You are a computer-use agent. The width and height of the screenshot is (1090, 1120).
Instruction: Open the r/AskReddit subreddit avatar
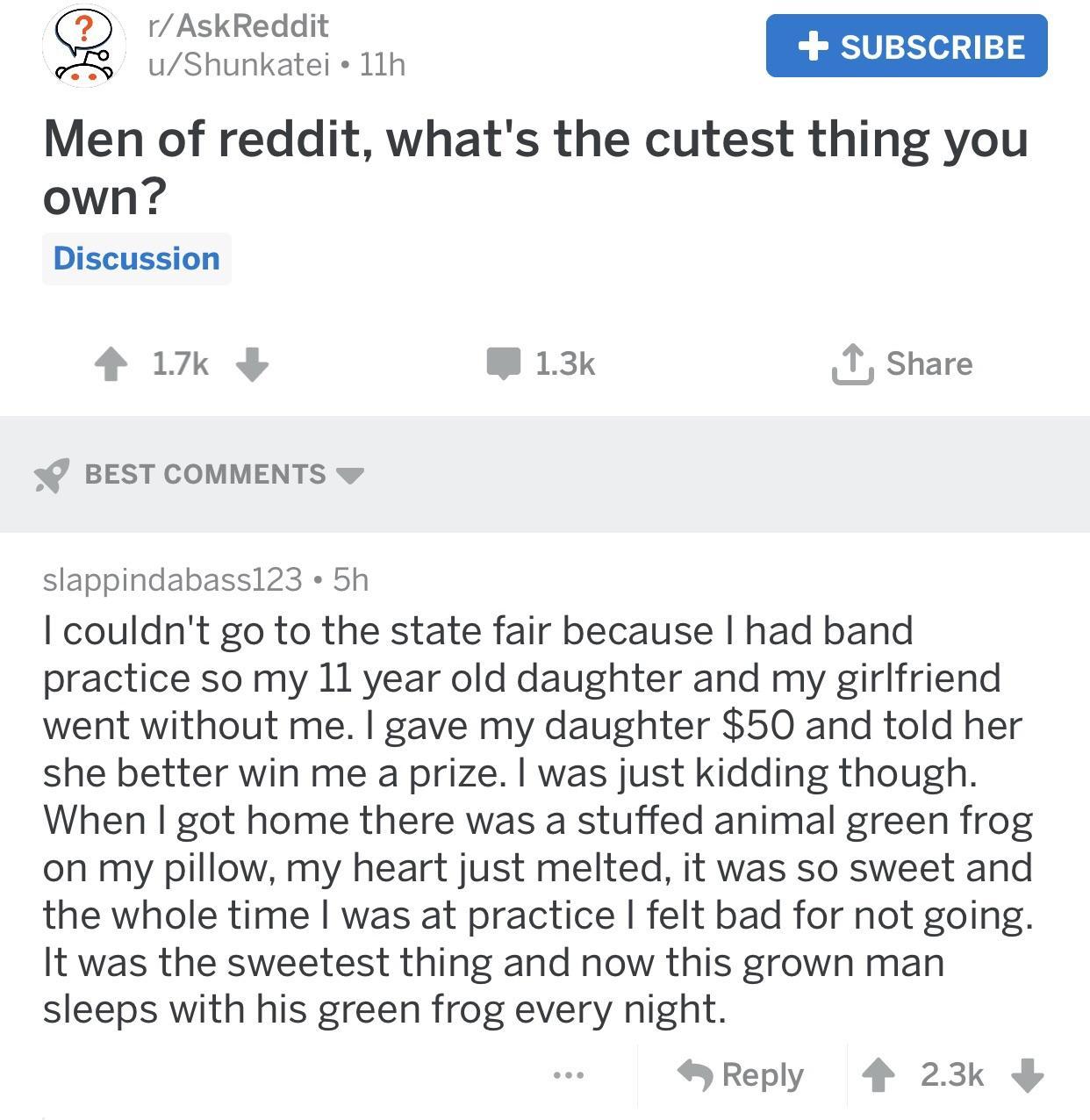79,45
